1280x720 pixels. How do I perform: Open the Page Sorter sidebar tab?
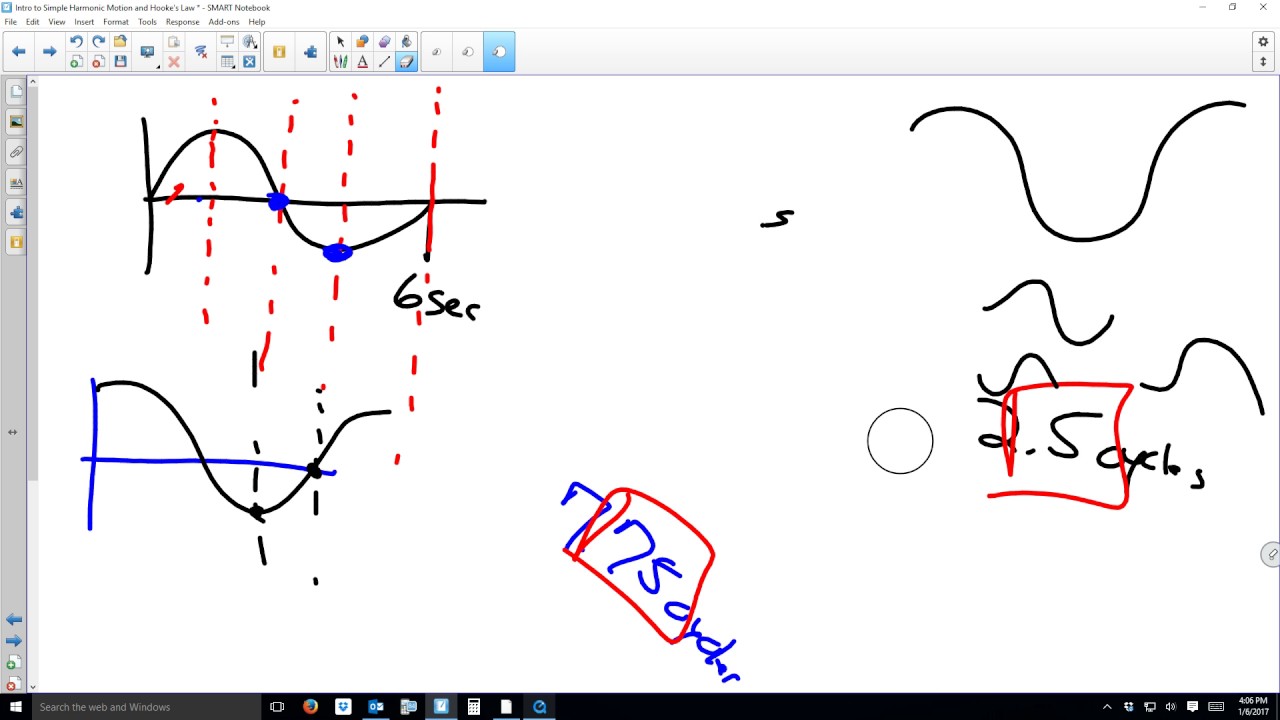(16, 92)
